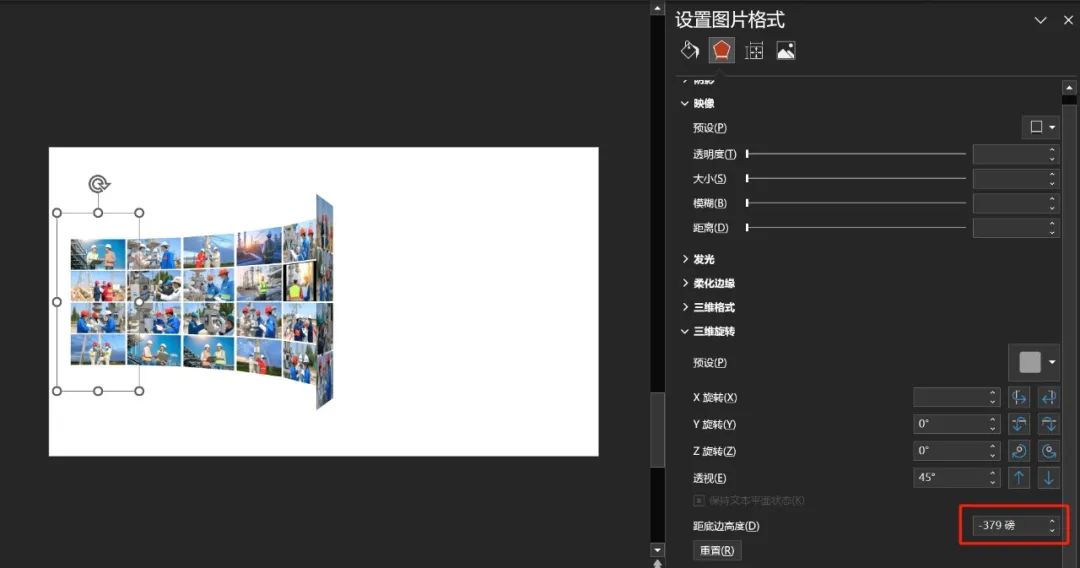
Task: Select the top-left photo in collage
Action: coord(98,254)
